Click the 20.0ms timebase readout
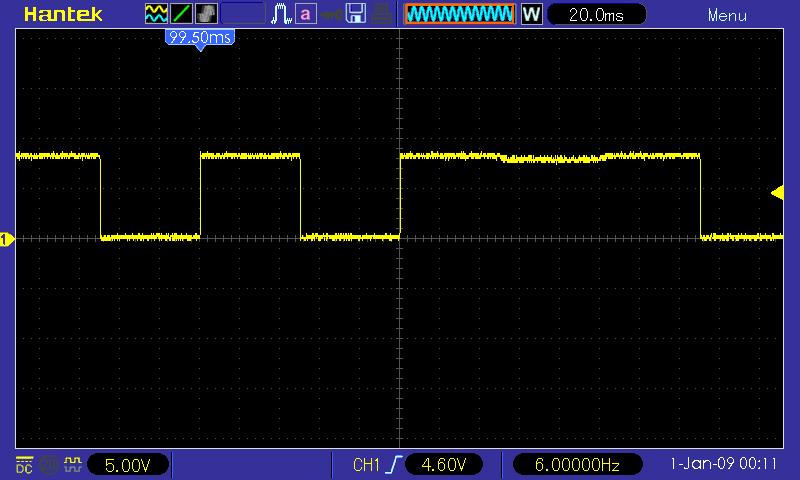 click(x=596, y=14)
